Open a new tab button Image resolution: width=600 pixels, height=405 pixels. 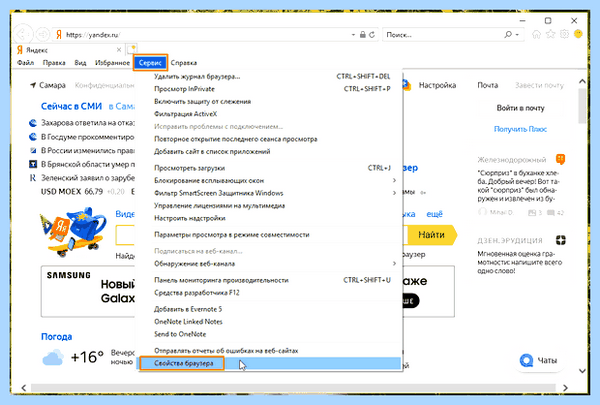(132, 49)
